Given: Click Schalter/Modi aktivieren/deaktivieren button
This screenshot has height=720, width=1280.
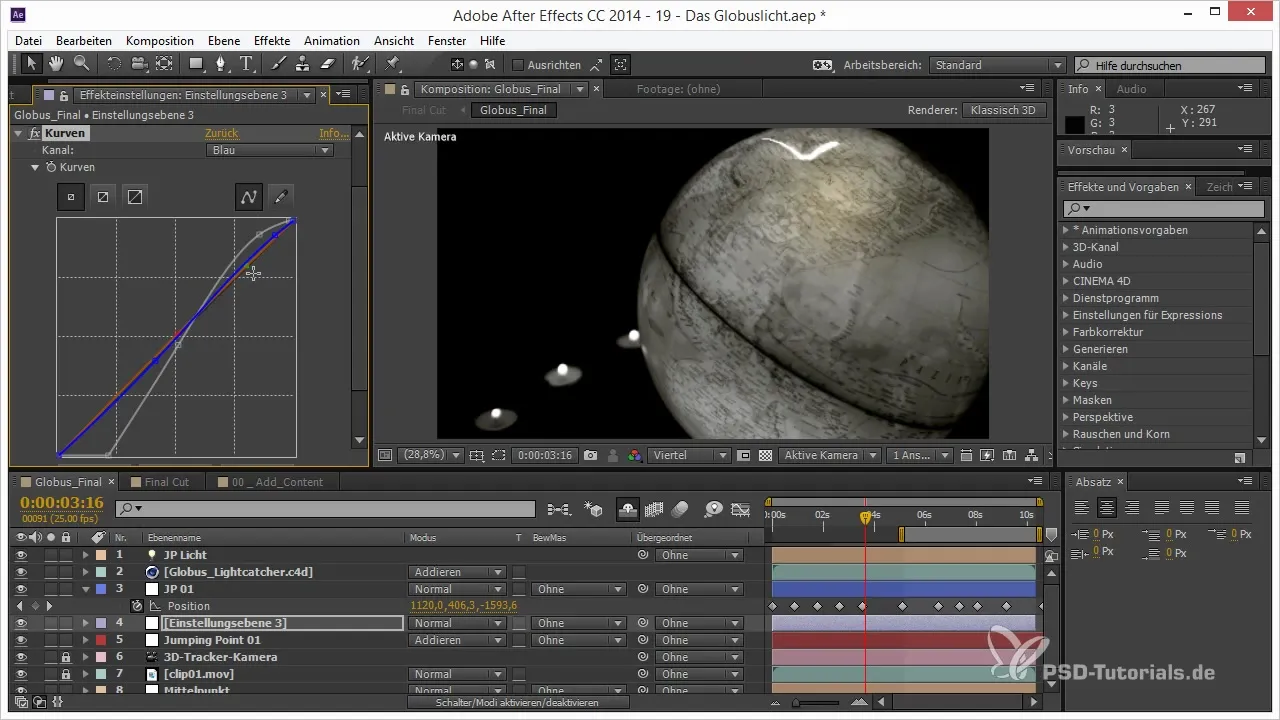Looking at the screenshot, I should point(518,703).
